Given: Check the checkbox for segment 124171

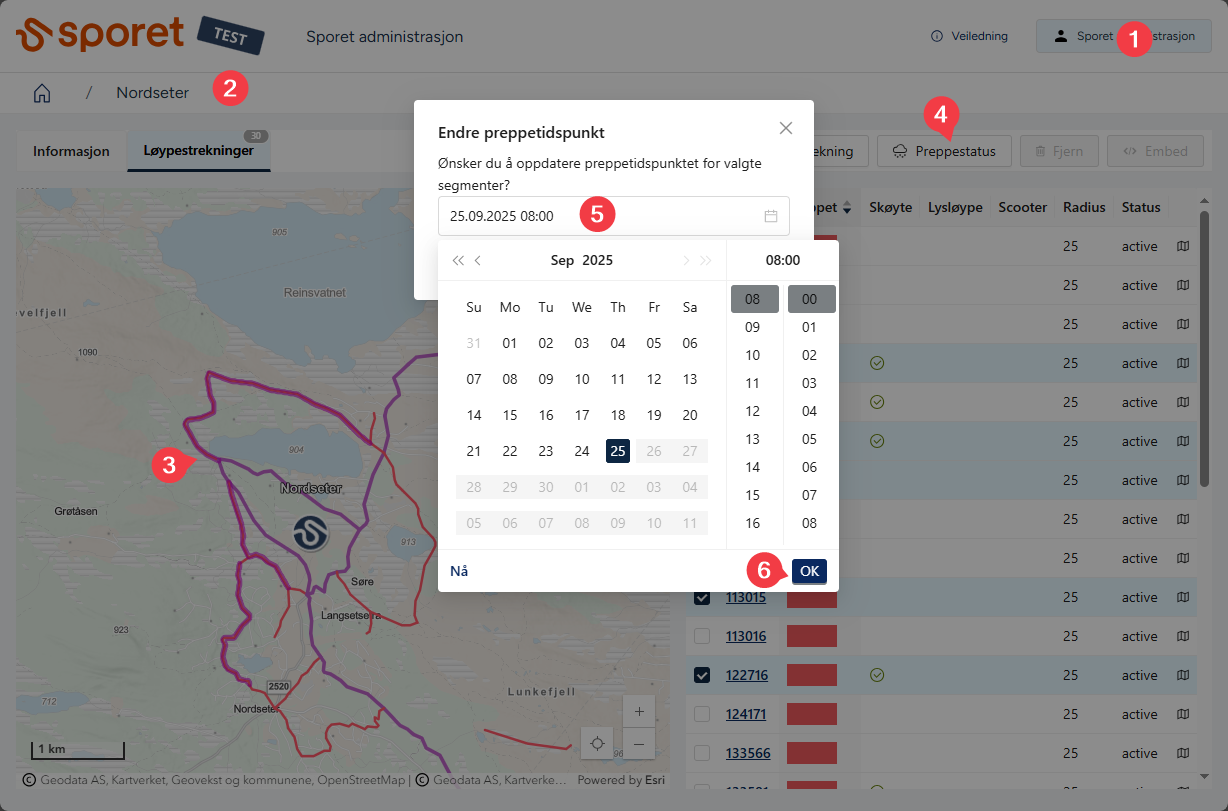Looking at the screenshot, I should [x=702, y=714].
